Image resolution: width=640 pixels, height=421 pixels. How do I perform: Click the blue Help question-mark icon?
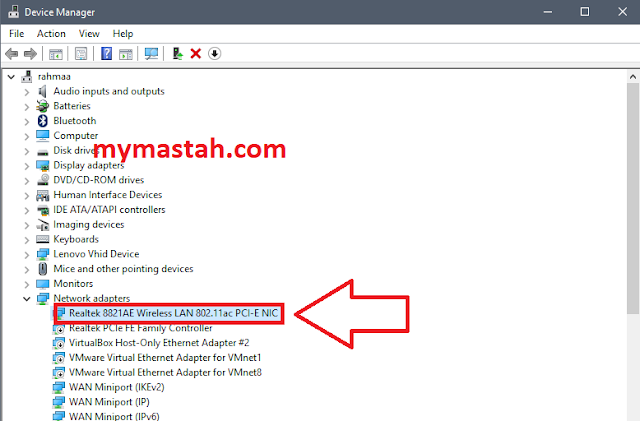tap(107, 53)
